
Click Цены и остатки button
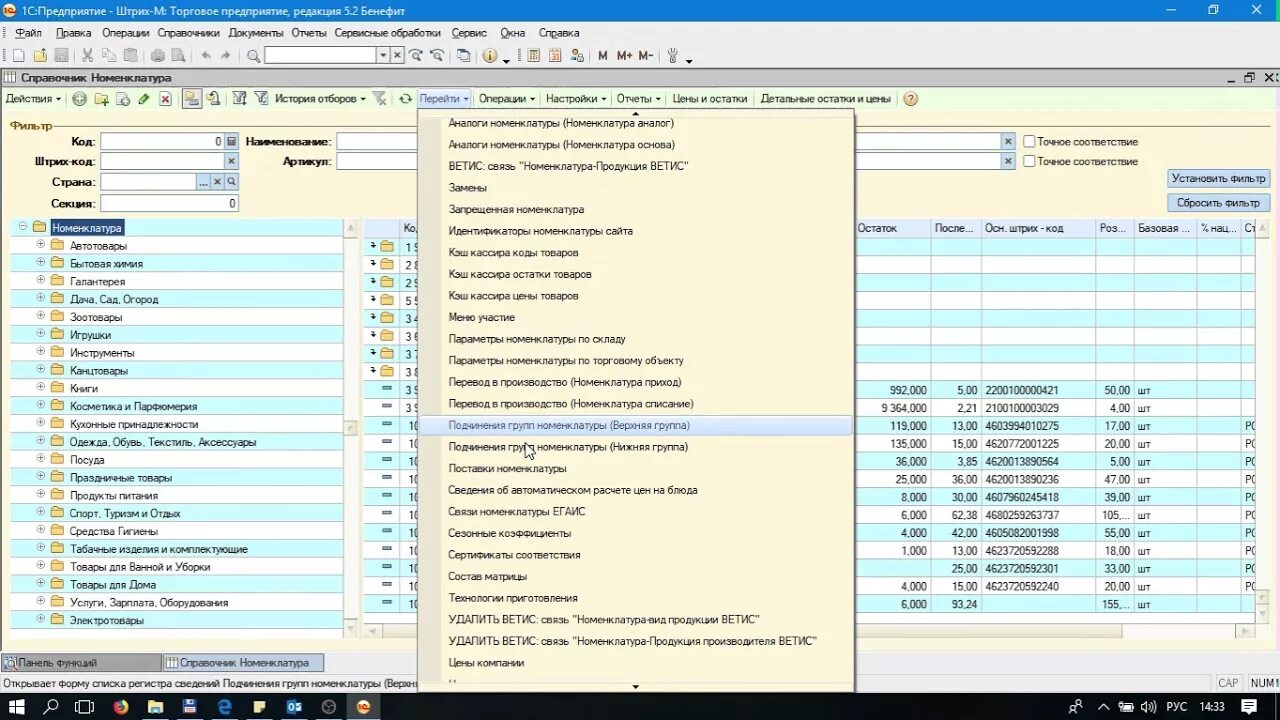709,99
